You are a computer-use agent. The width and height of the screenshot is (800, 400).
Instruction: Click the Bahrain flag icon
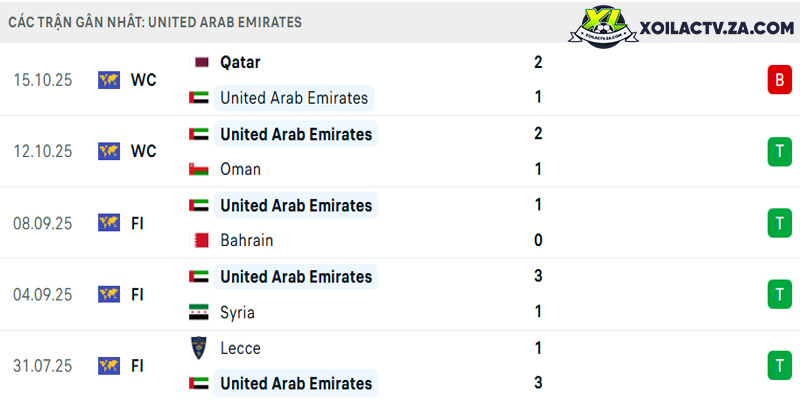pos(199,240)
